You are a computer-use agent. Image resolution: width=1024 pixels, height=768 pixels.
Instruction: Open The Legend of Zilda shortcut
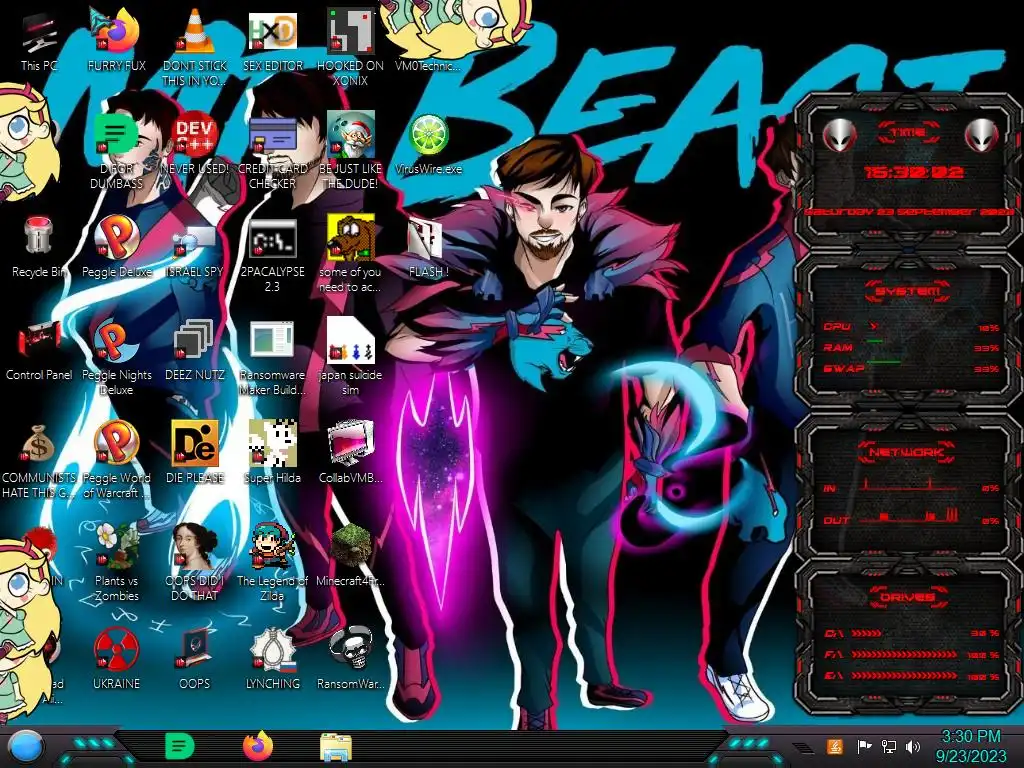coord(272,562)
